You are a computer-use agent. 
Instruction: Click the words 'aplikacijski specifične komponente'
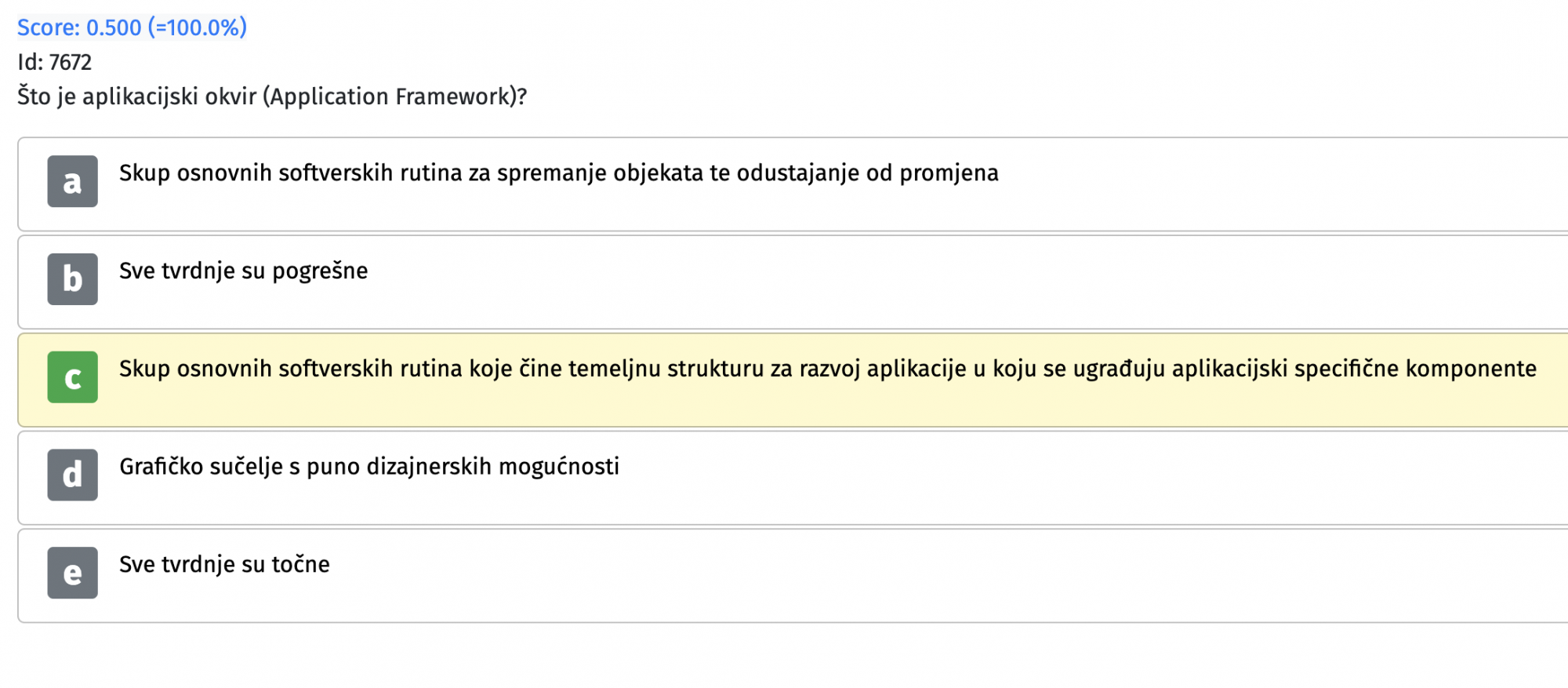tap(1354, 369)
